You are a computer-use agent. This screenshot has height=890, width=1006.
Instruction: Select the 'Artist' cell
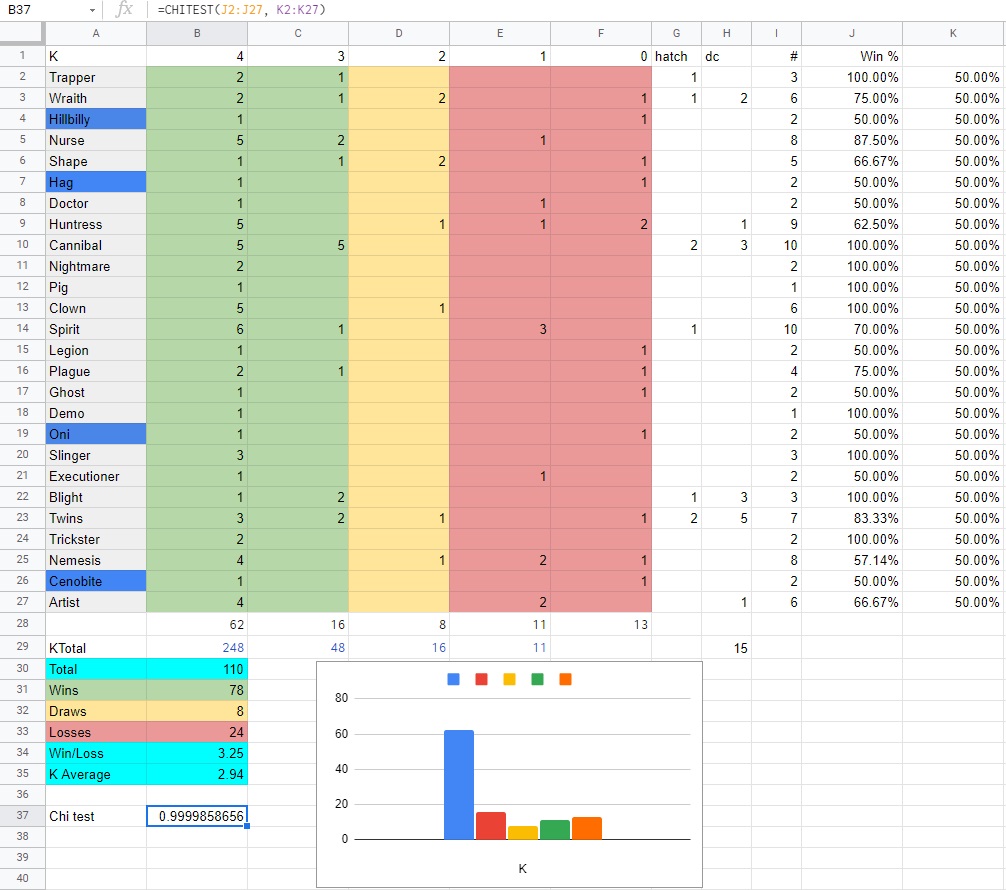(96, 602)
